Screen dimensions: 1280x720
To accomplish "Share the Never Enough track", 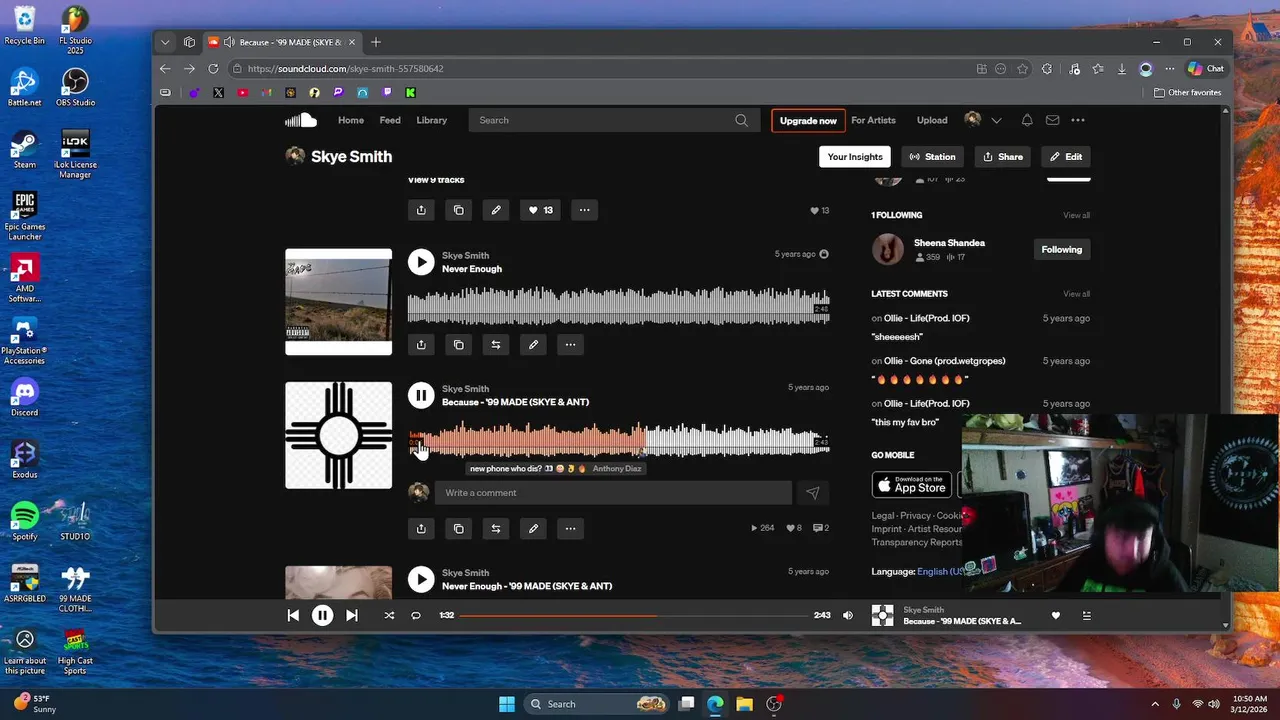I will (421, 344).
